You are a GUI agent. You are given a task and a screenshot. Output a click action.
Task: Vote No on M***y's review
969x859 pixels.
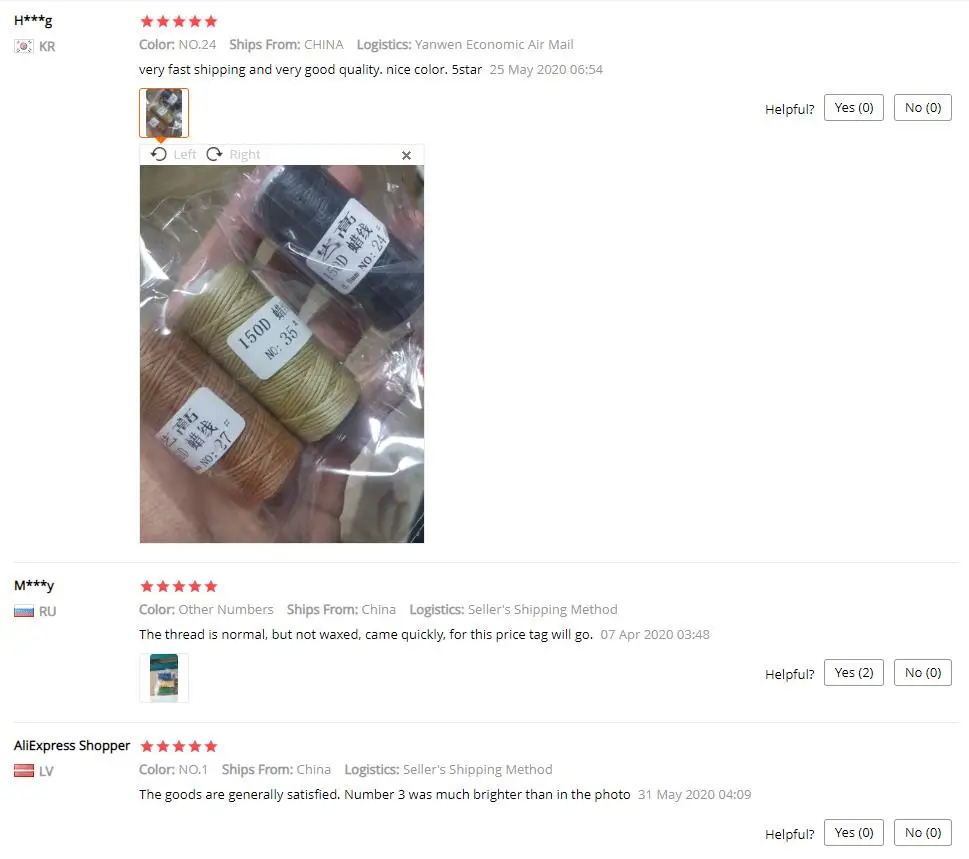pyautogui.click(x=923, y=672)
